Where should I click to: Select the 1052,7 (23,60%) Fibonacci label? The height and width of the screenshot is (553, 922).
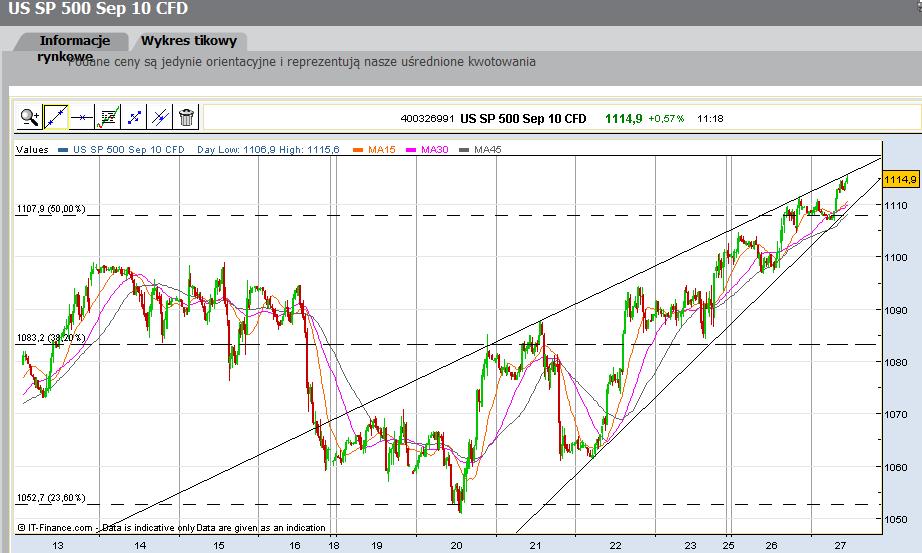coord(51,498)
